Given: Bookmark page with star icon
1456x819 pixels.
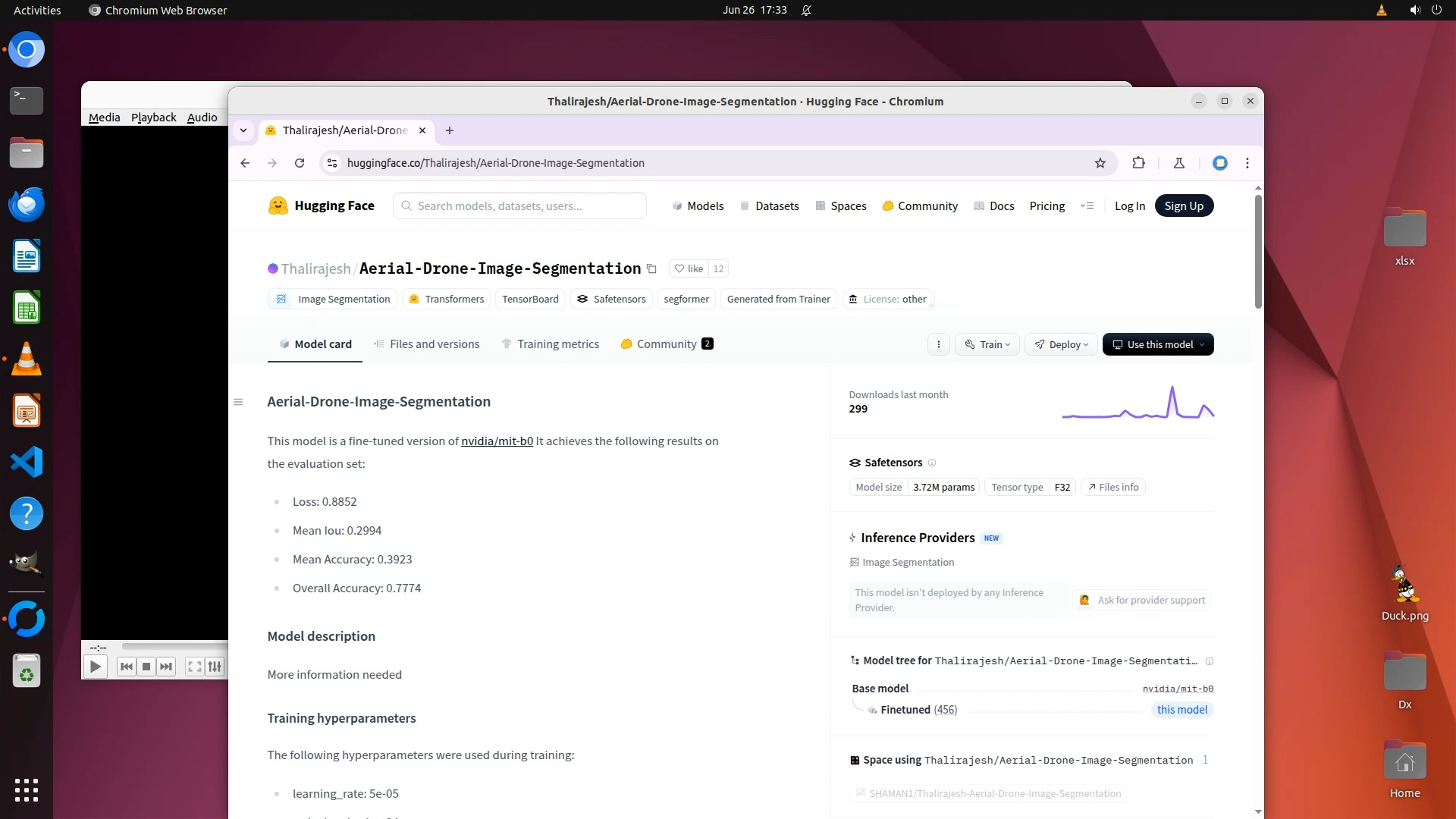Looking at the screenshot, I should coord(1100,163).
